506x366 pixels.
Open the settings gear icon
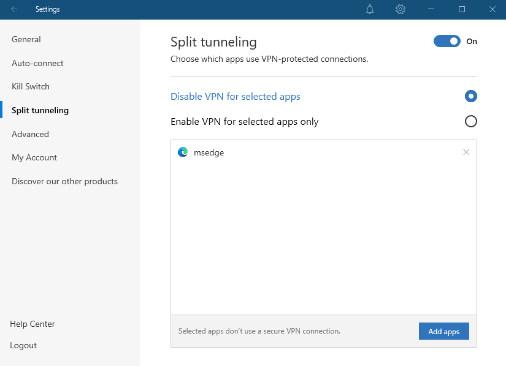click(400, 9)
